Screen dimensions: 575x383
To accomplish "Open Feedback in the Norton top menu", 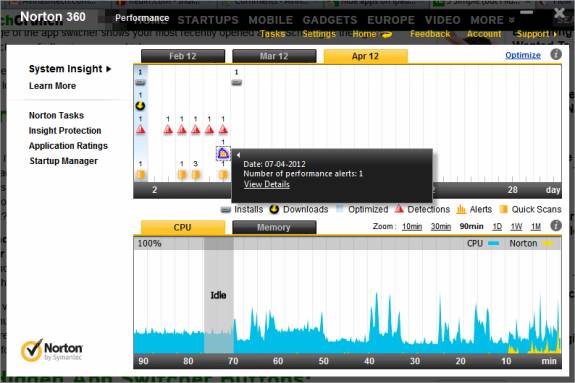I will 430,34.
